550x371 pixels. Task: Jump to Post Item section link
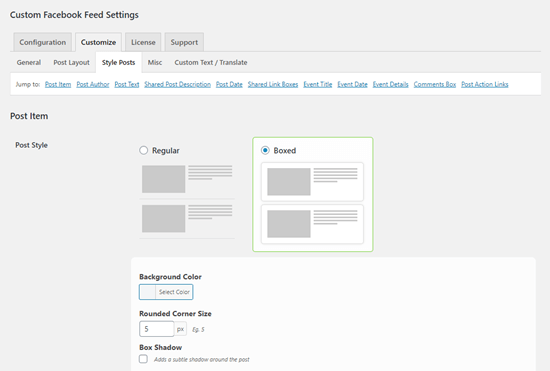58,84
